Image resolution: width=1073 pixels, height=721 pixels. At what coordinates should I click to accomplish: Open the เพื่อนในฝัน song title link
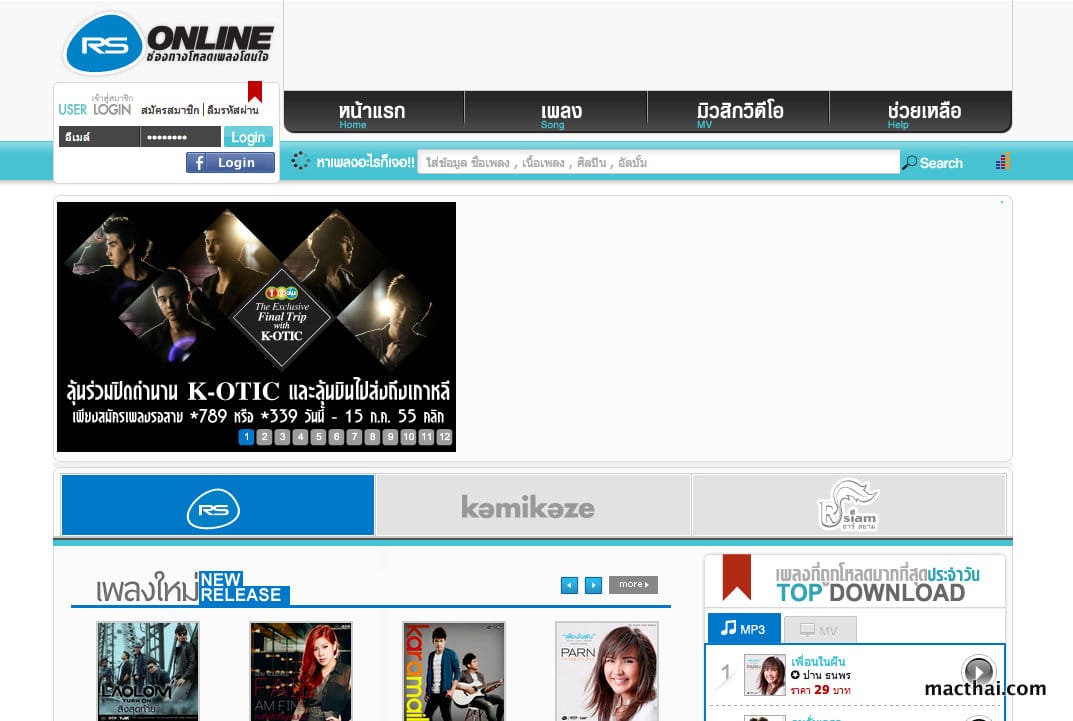click(818, 661)
